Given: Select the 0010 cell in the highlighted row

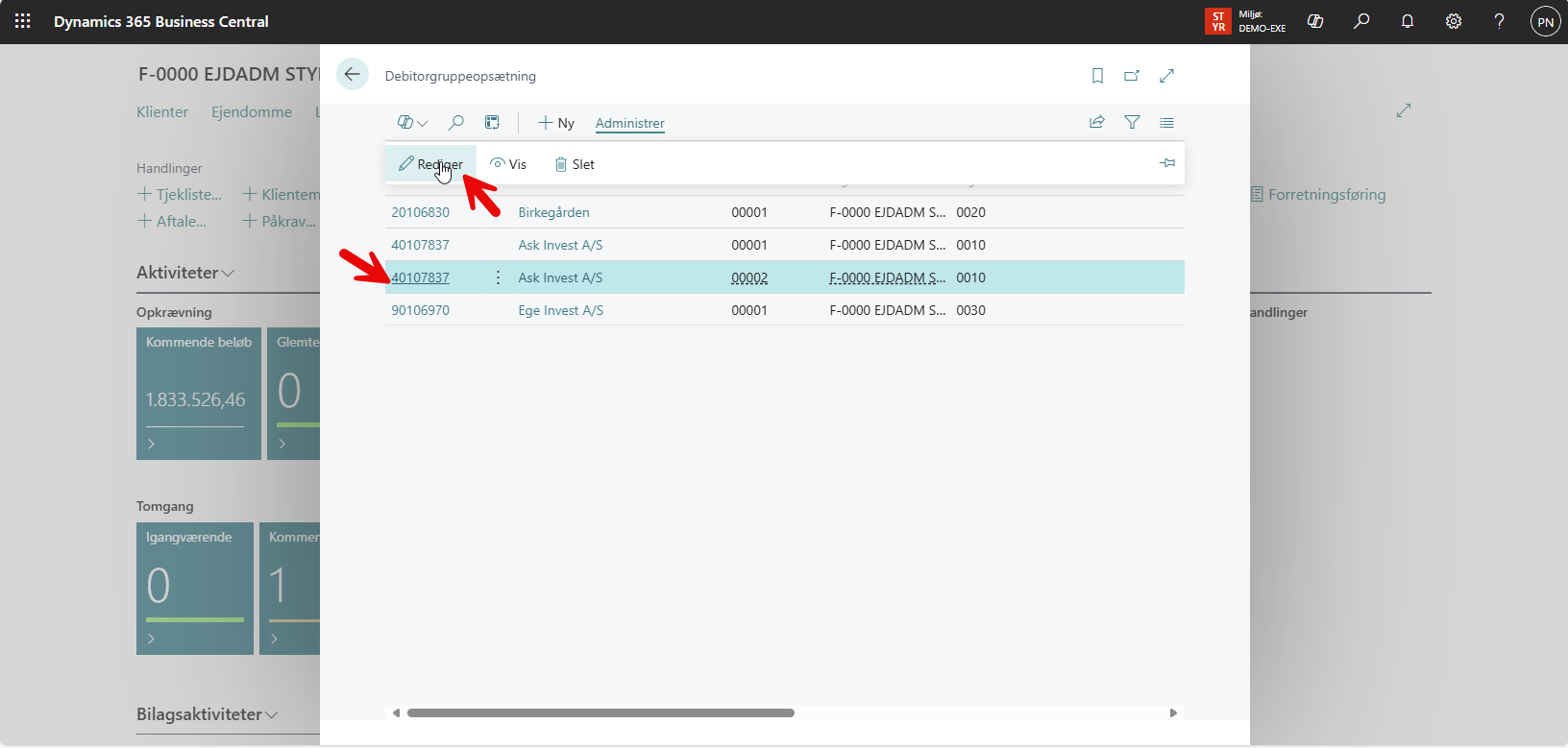Looking at the screenshot, I should 970,277.
